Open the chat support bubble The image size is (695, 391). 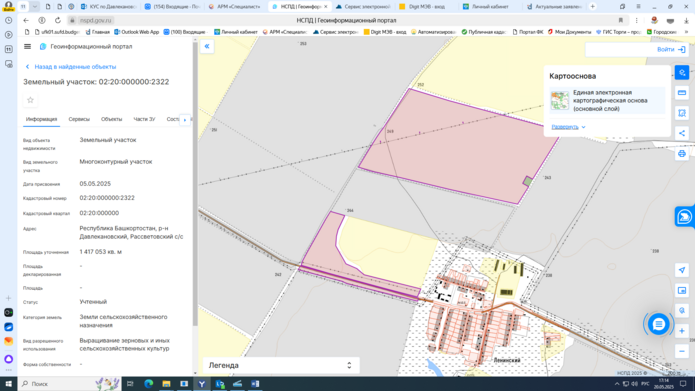click(659, 325)
